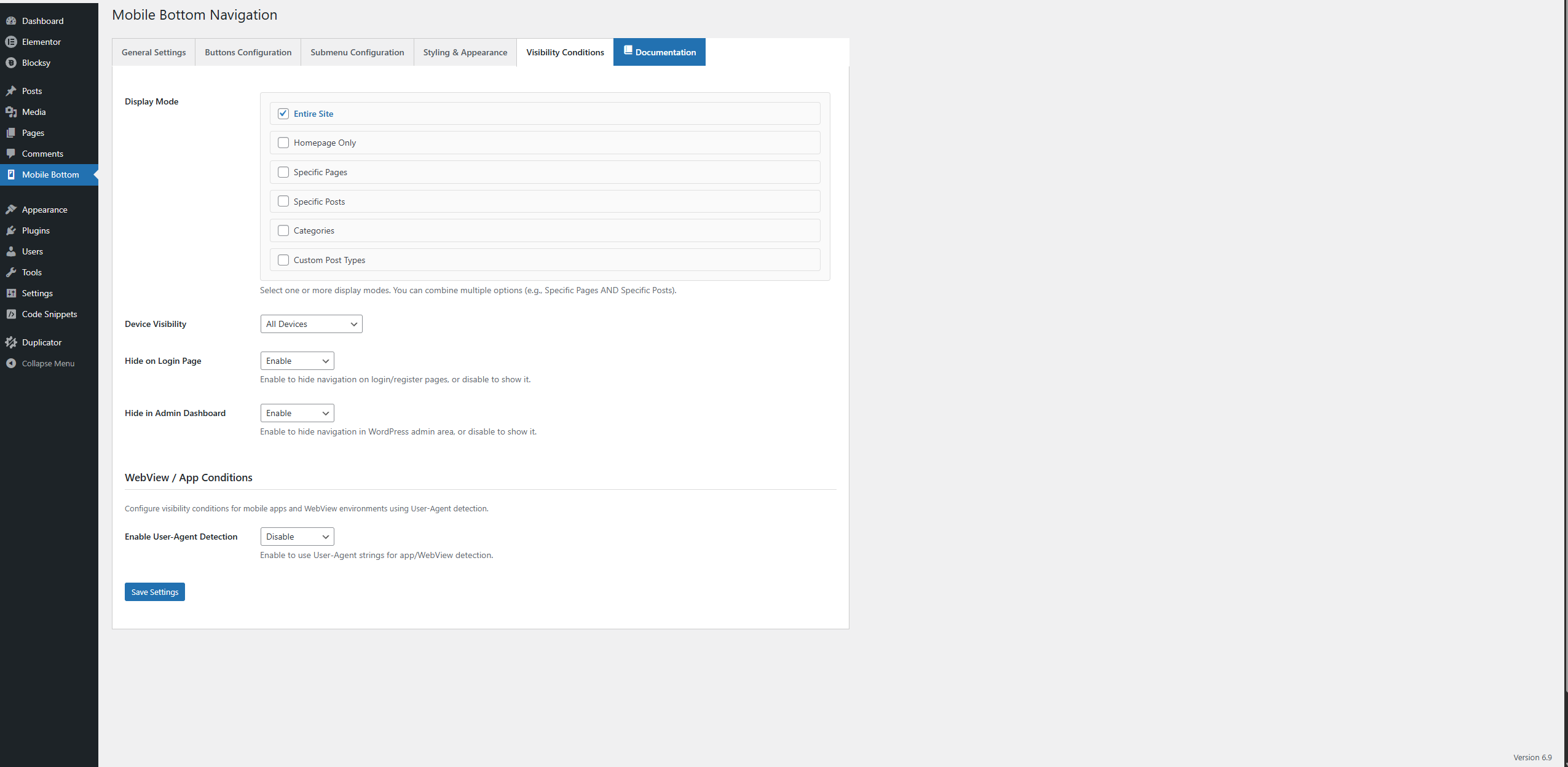Open the Hide on Login Page dropdown
Viewport: 1568px width, 767px height.
coord(297,361)
